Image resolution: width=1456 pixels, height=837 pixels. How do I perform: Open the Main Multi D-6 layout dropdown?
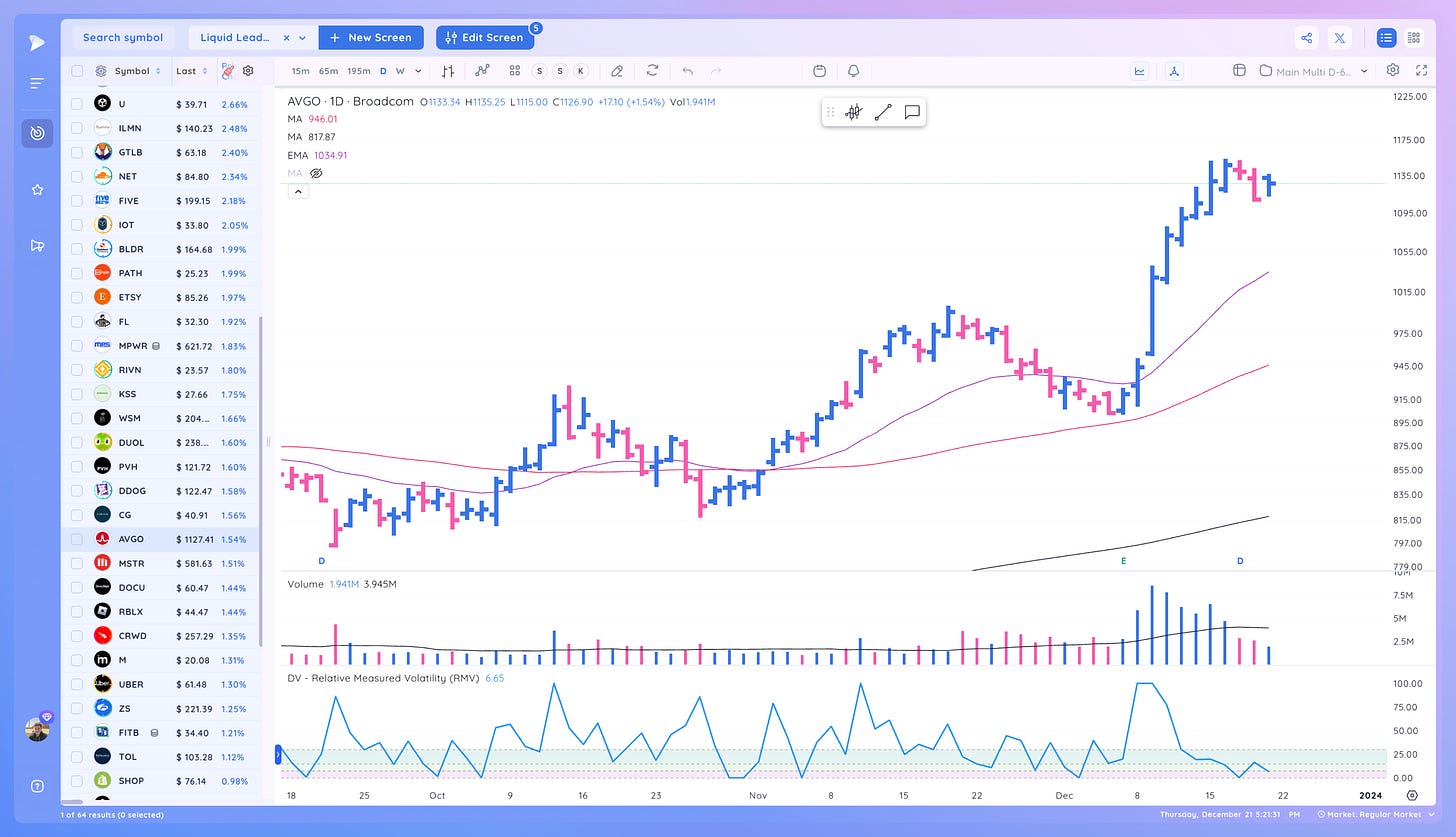pos(1313,71)
